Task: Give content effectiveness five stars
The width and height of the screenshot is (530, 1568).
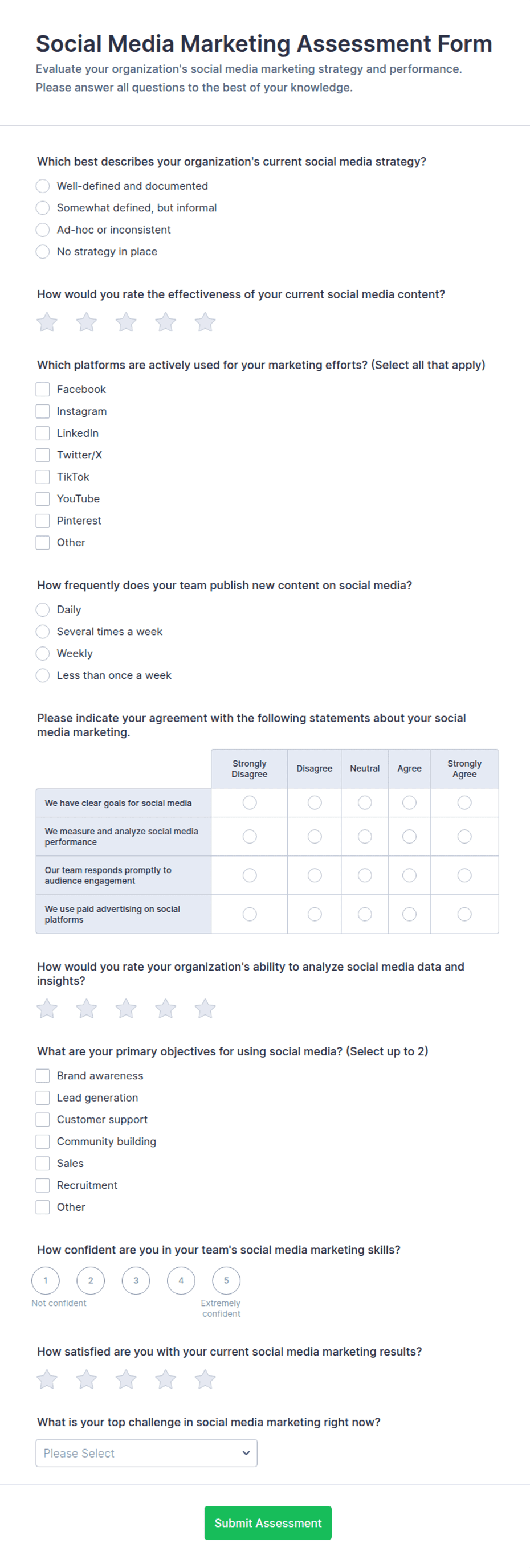Action: click(x=205, y=322)
